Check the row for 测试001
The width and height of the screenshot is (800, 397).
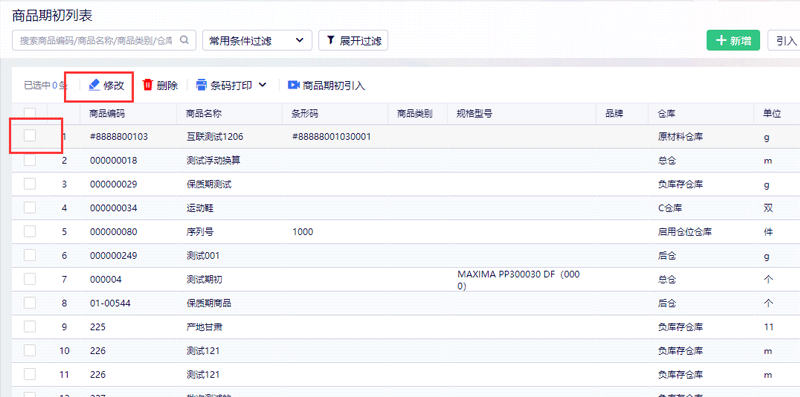30,255
